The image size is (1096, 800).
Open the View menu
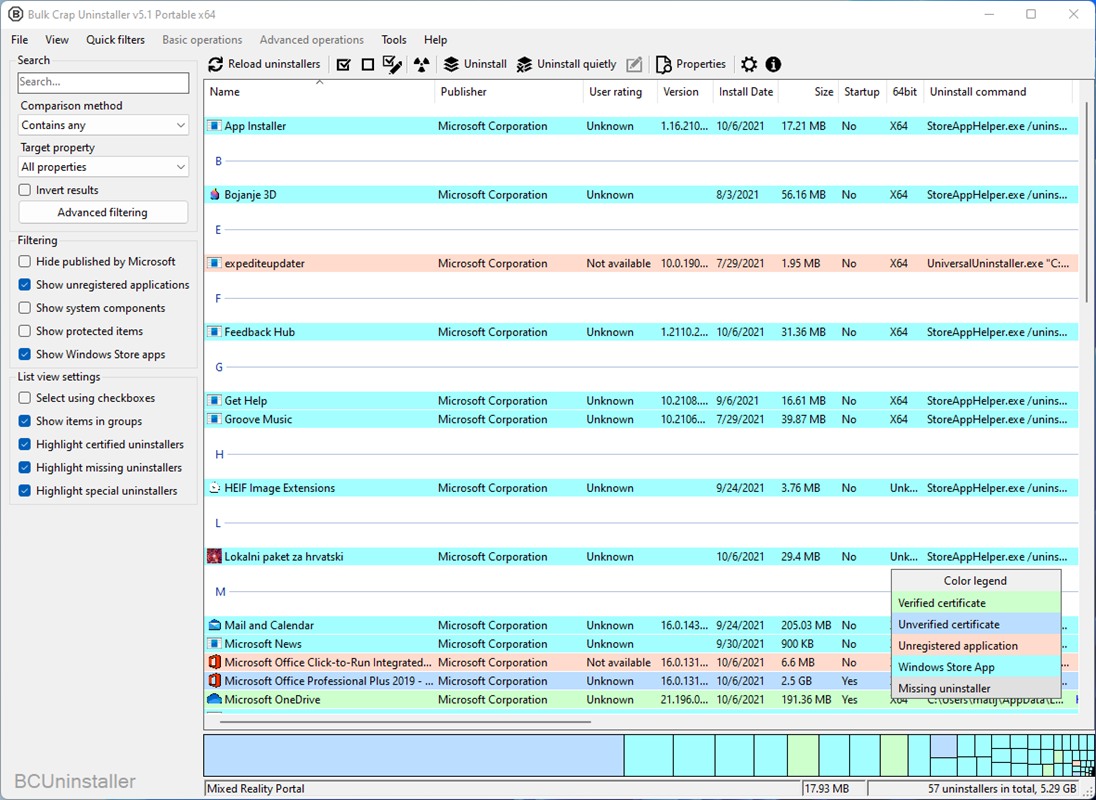(x=57, y=40)
